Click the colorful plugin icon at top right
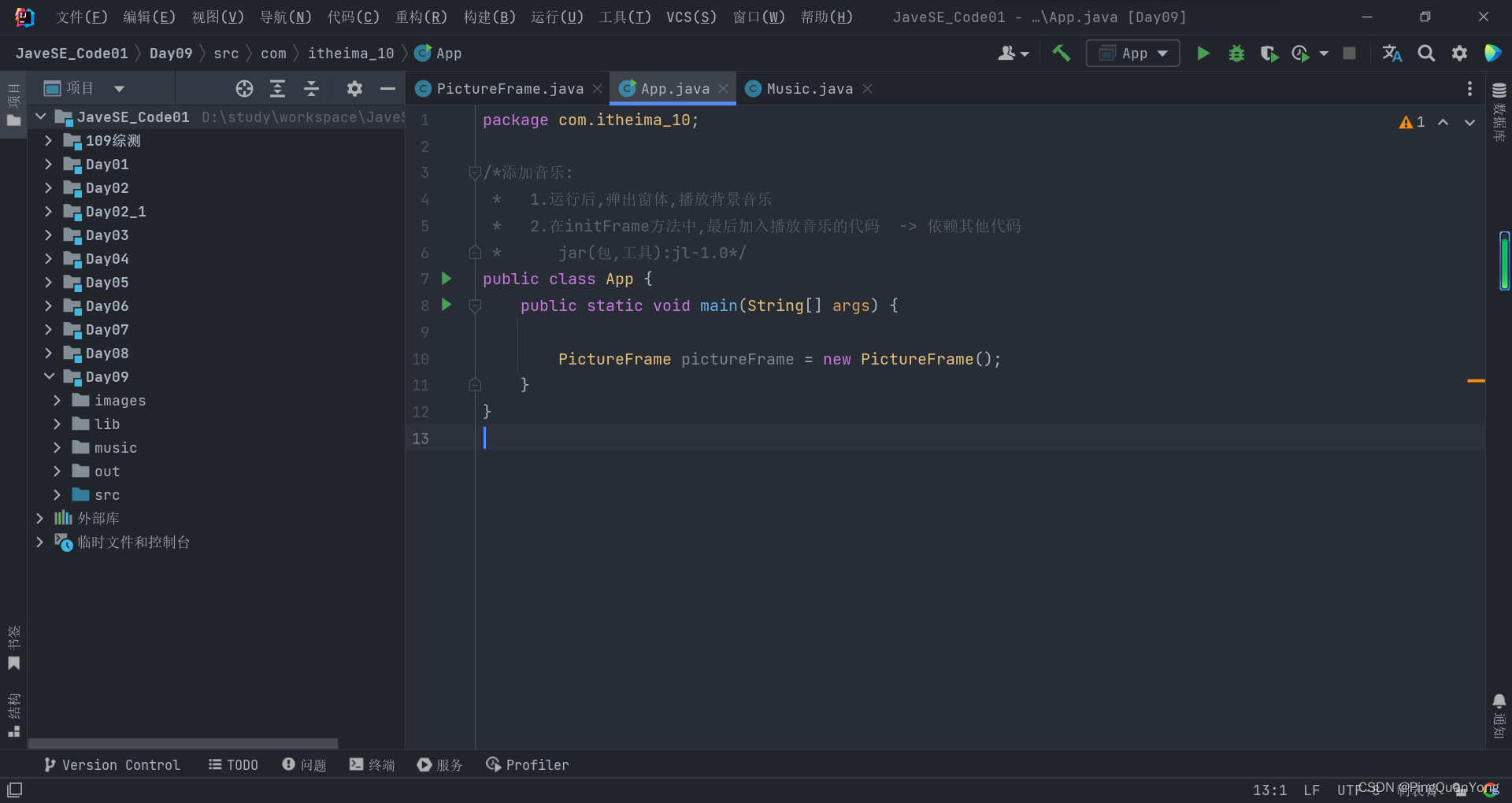 (x=1492, y=53)
